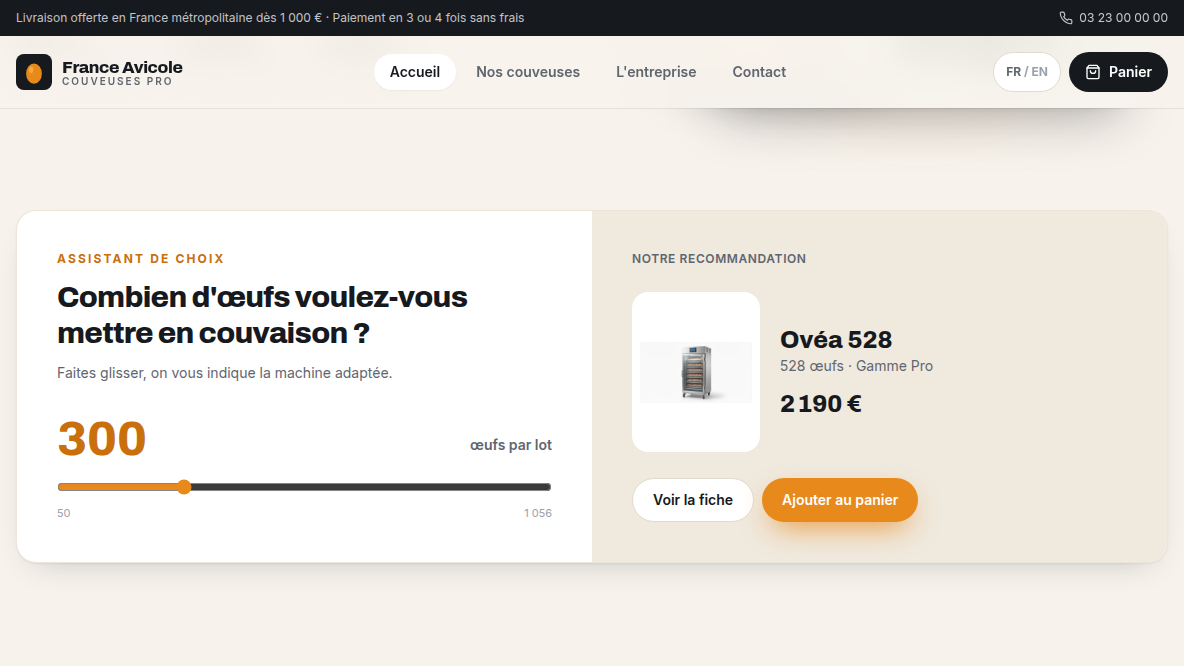Viewport: 1184px width, 666px height.
Task: Click the 300 egg count value
Action: 102,439
